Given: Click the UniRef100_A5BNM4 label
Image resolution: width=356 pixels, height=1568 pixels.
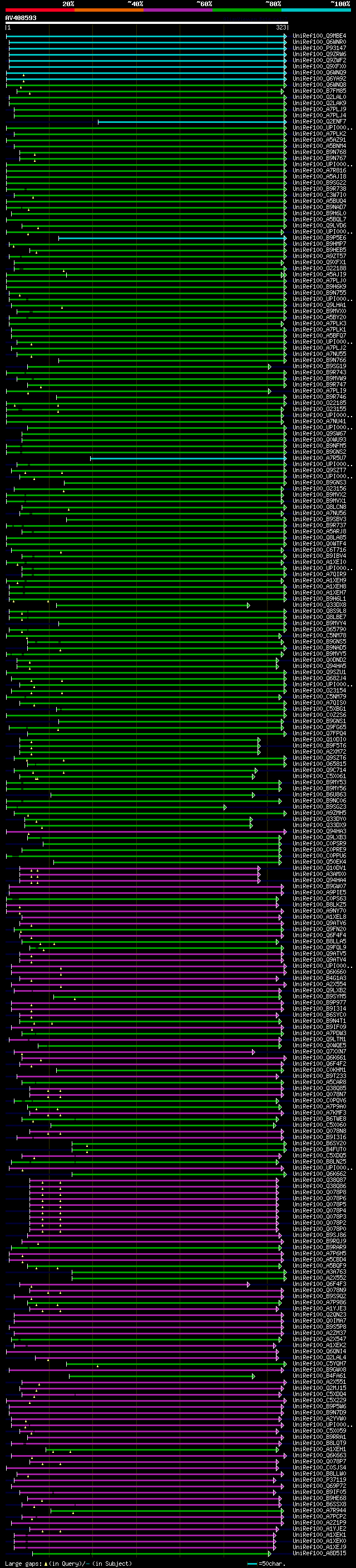Looking at the screenshot, I should [x=319, y=146].
